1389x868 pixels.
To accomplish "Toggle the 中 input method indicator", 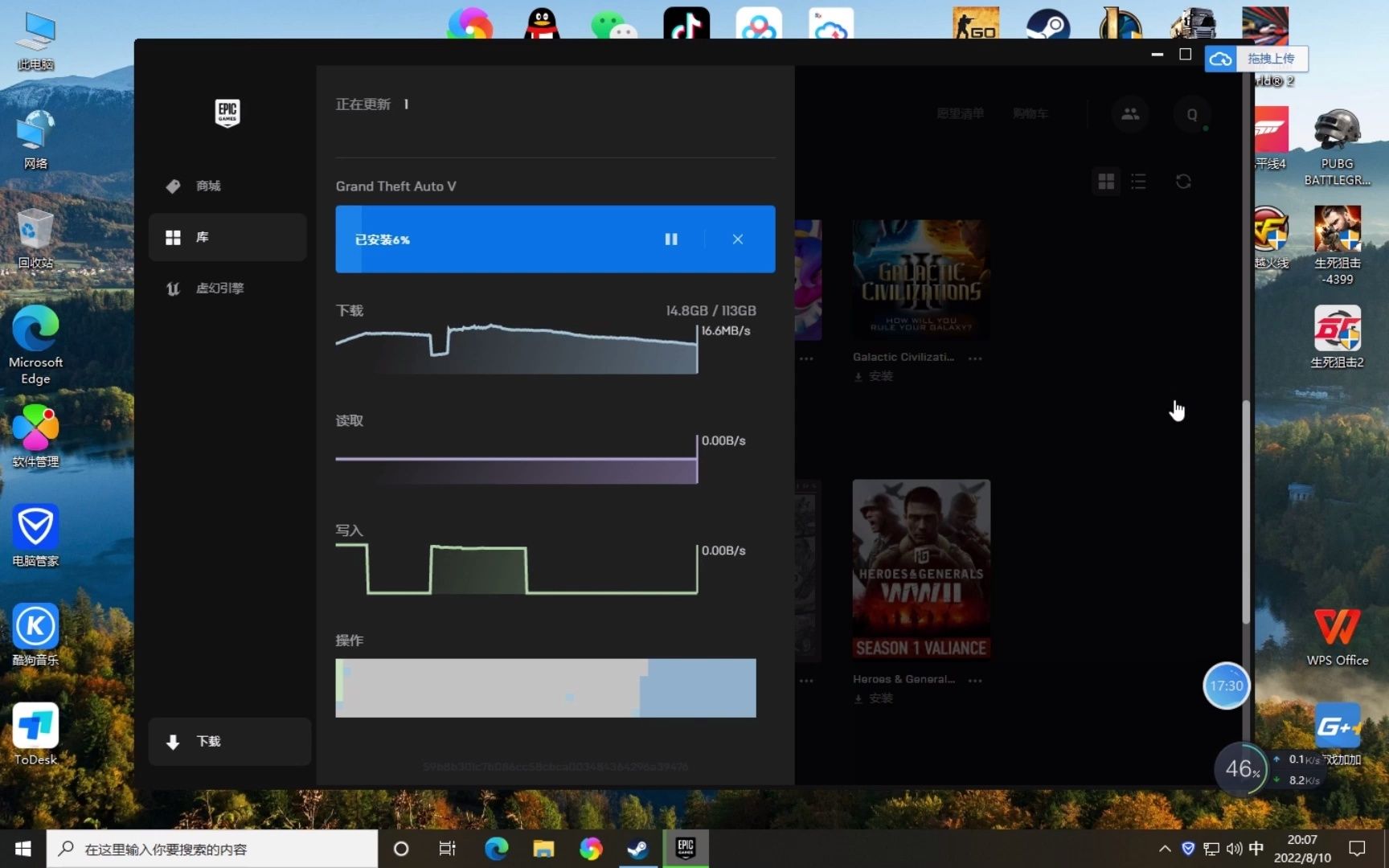I will click(x=1256, y=849).
